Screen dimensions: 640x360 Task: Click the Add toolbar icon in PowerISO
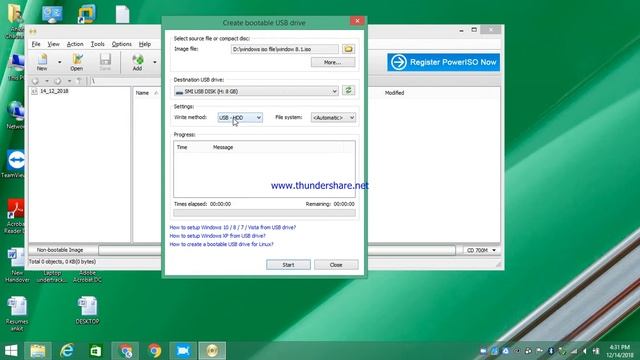tap(138, 62)
